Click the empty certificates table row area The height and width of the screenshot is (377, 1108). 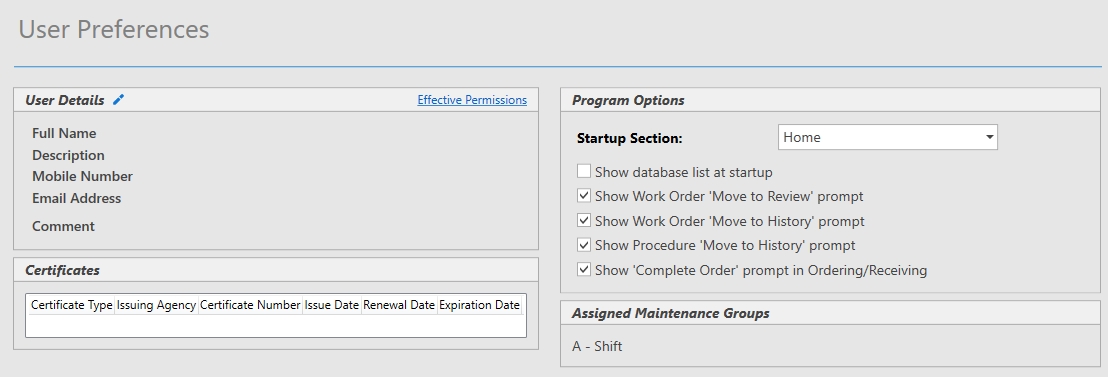[x=276, y=325]
